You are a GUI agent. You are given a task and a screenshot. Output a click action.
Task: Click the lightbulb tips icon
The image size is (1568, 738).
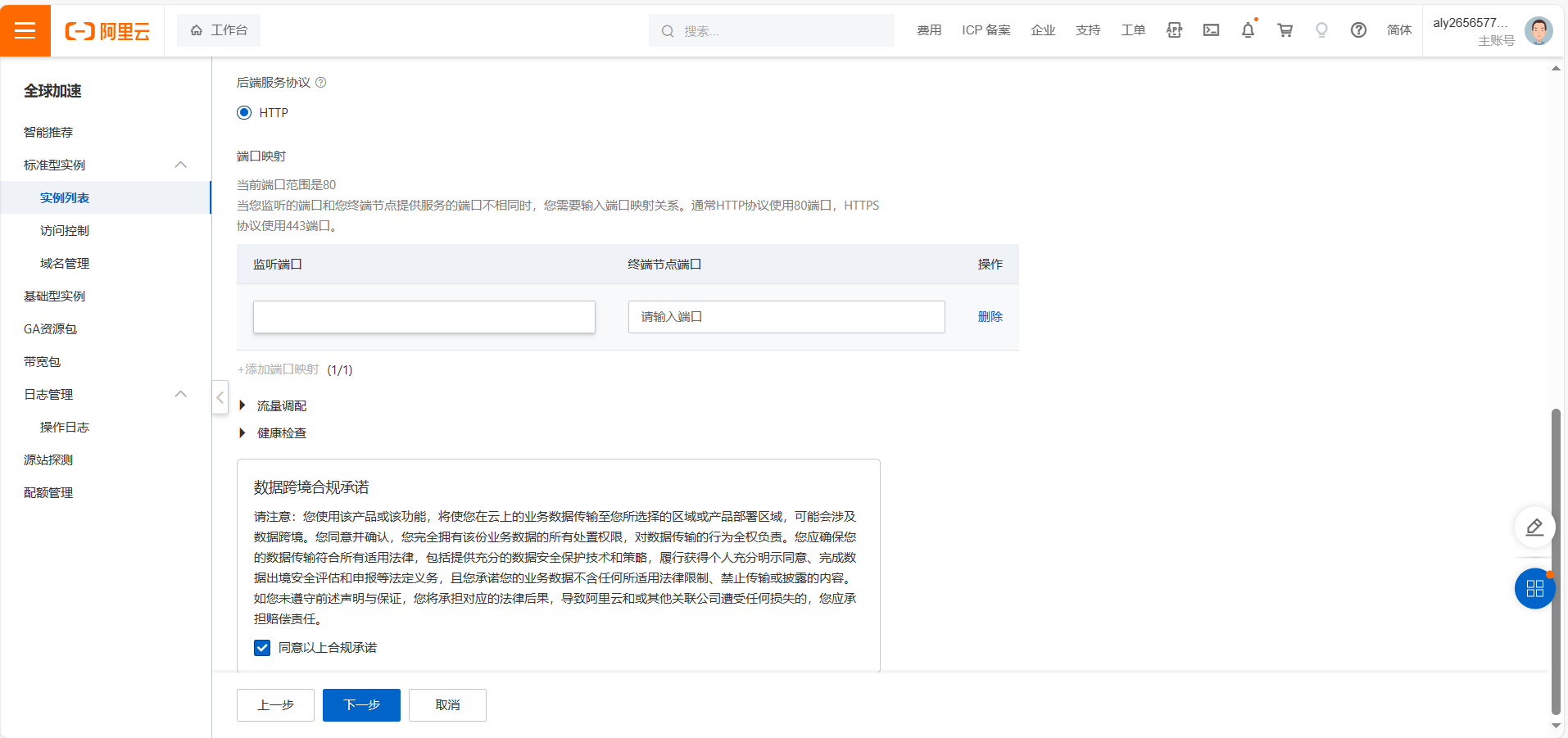[x=1321, y=30]
